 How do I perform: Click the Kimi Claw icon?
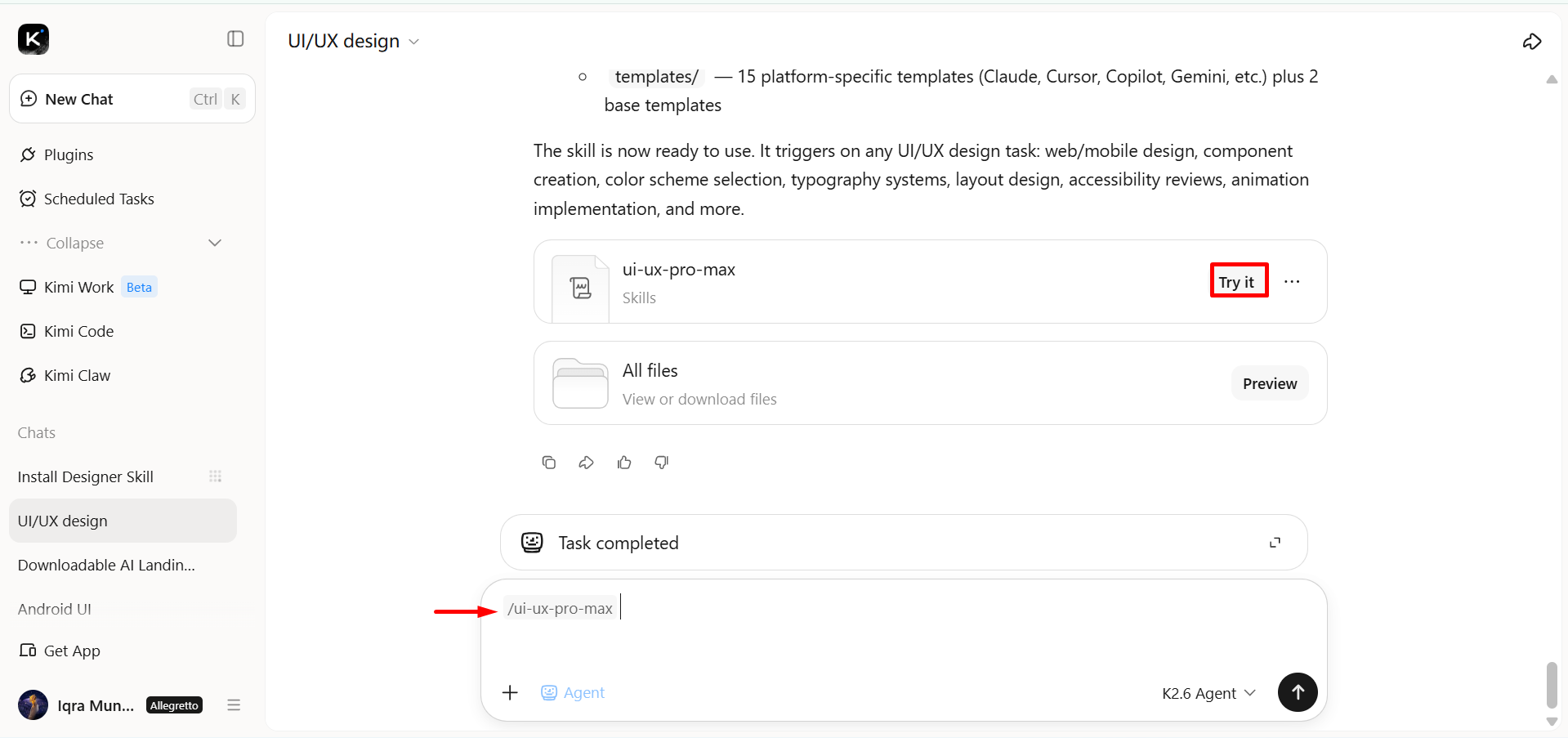click(x=28, y=375)
